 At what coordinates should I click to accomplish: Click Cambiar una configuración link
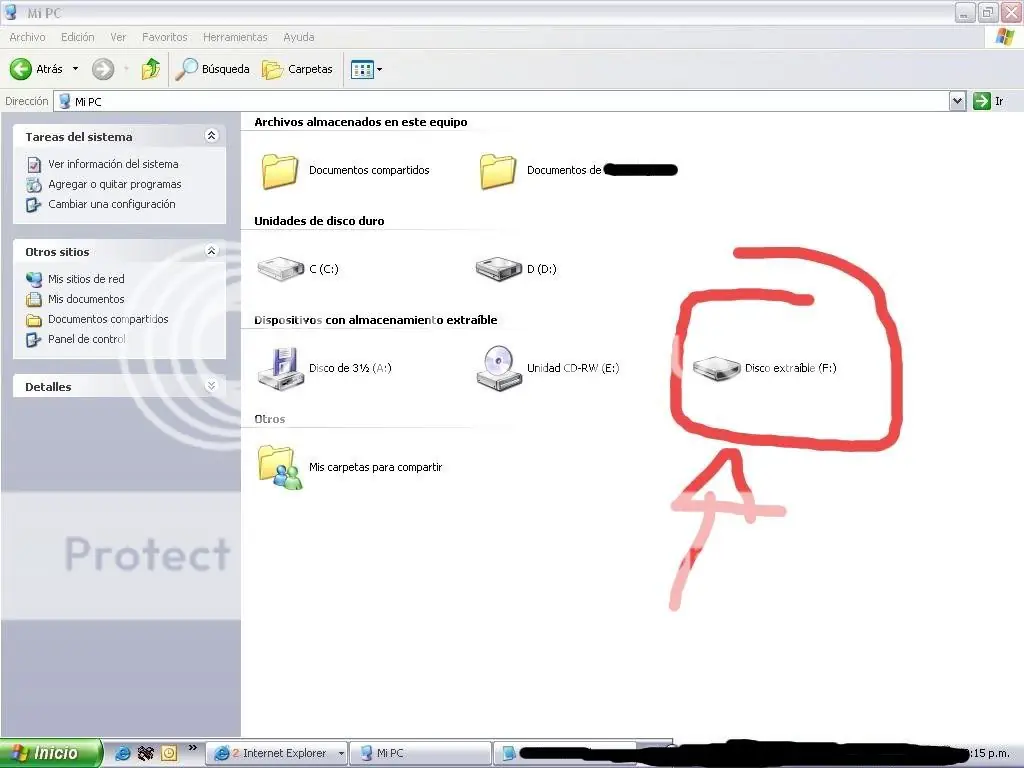coord(112,204)
